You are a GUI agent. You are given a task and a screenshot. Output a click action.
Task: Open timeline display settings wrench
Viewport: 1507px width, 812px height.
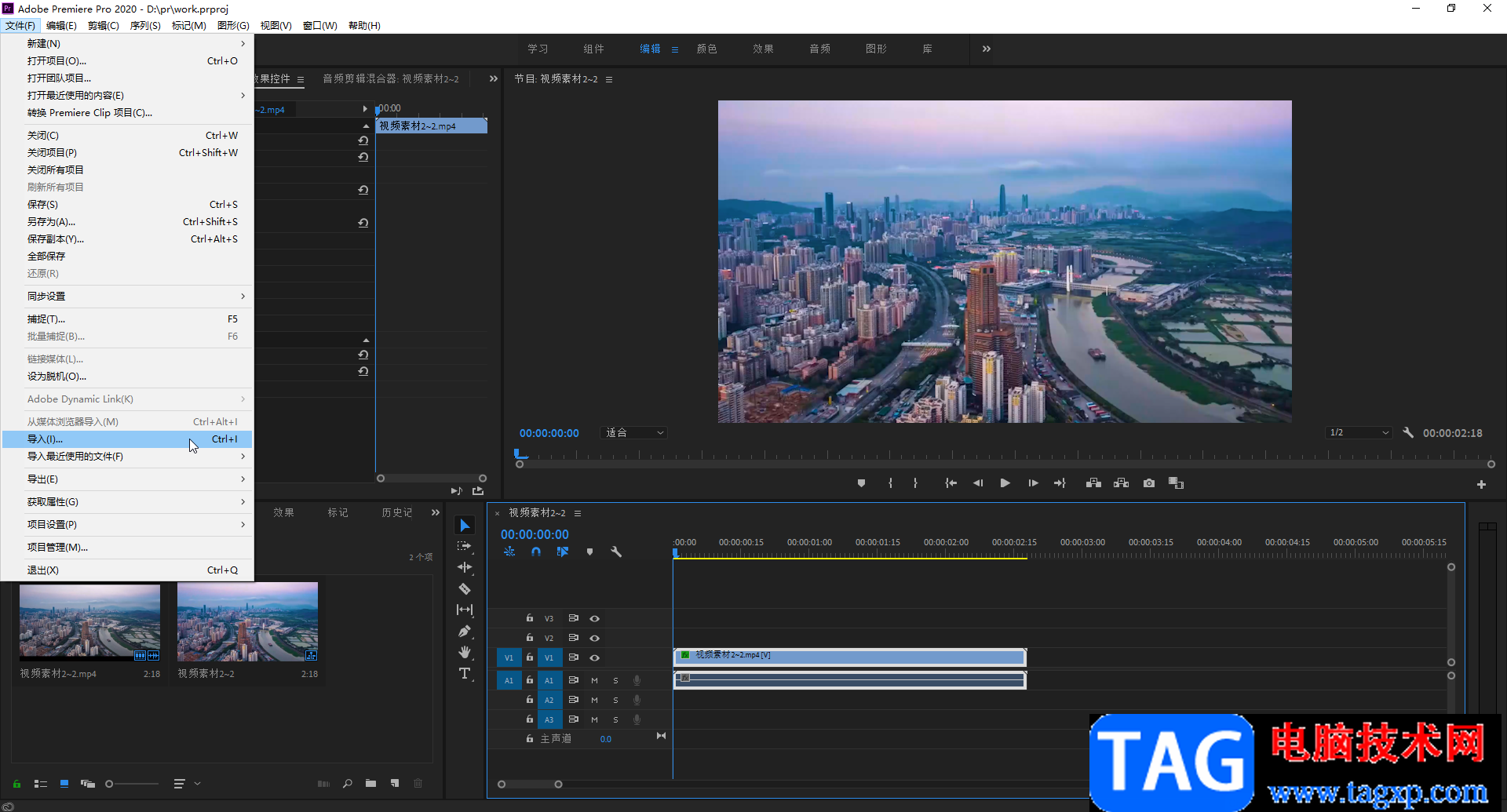point(616,552)
